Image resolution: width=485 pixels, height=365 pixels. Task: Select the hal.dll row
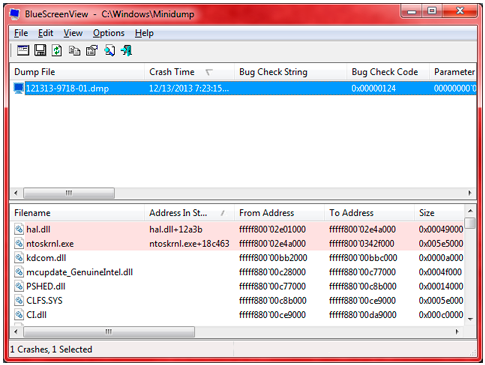coord(237,229)
